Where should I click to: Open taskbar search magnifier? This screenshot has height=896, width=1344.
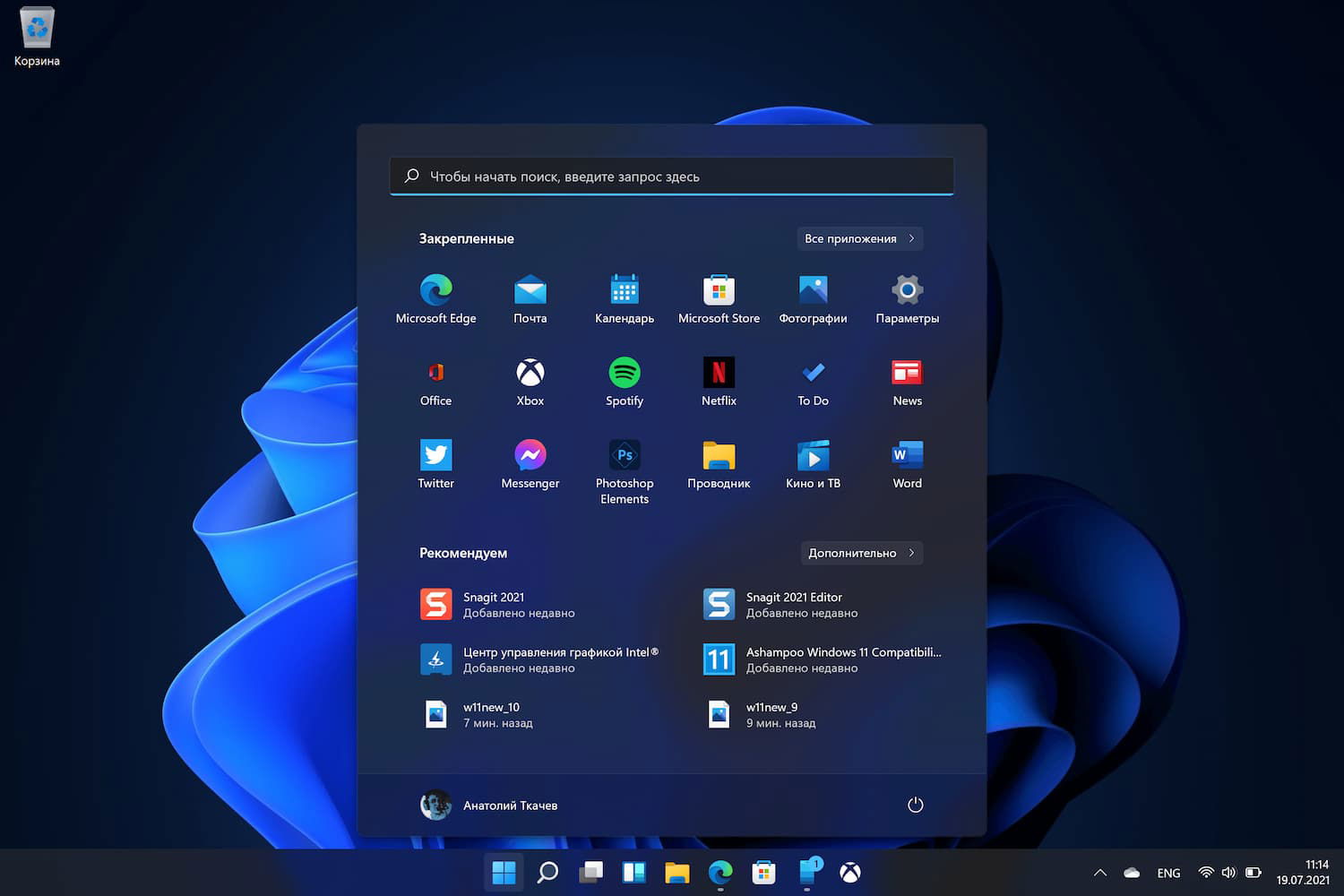(x=547, y=872)
